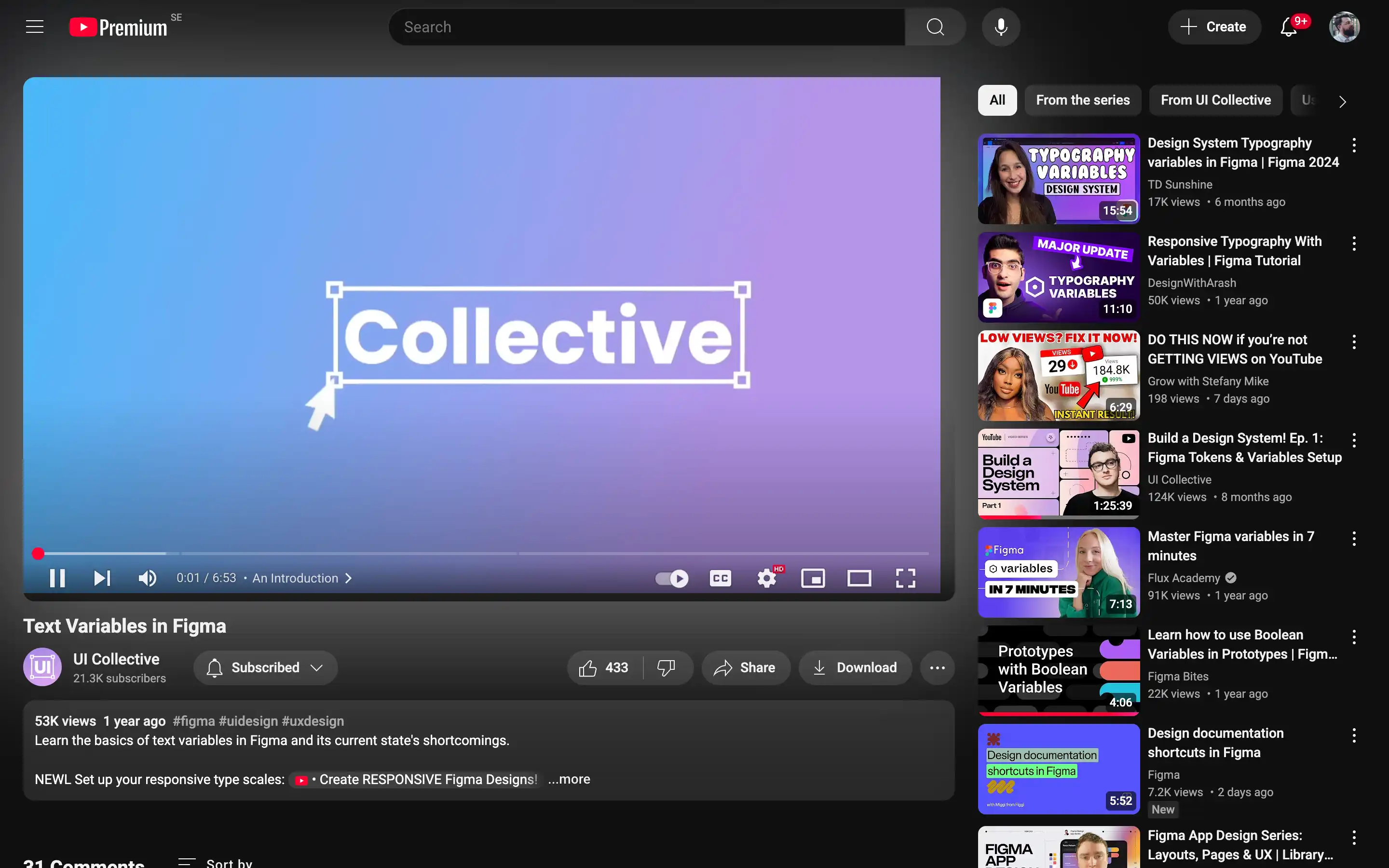The height and width of the screenshot is (868, 1389).
Task: Click the search magnifier button
Action: (x=935, y=27)
